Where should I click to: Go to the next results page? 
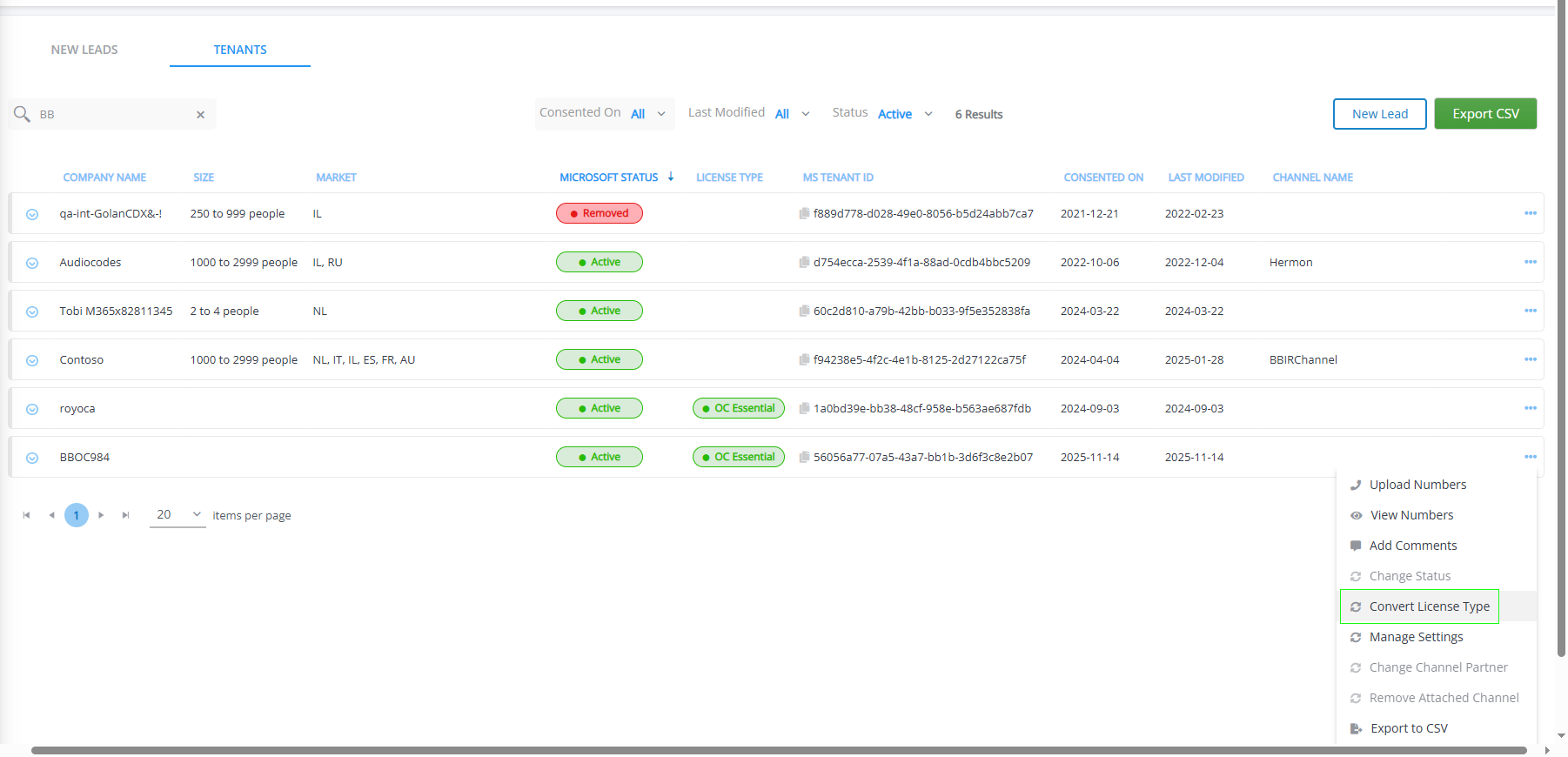pyautogui.click(x=102, y=515)
